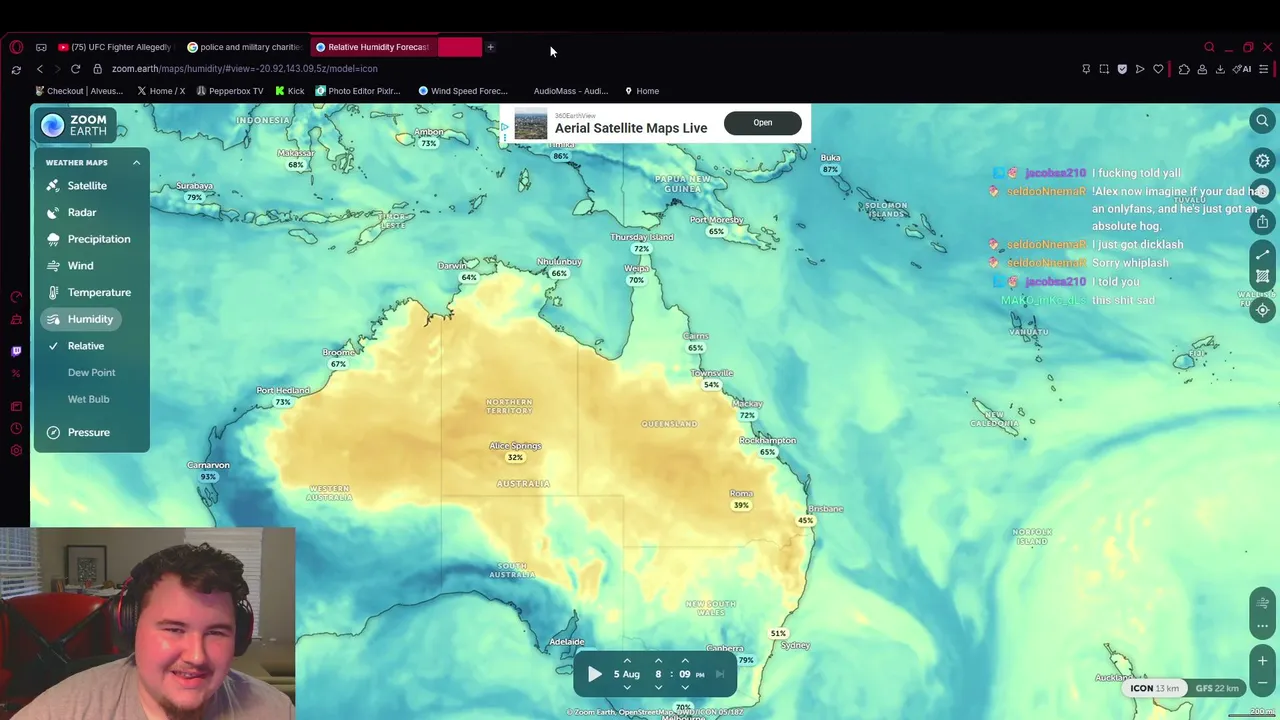Collapse the Weather Maps panel
Viewport: 1280px width, 720px height.
pos(137,162)
